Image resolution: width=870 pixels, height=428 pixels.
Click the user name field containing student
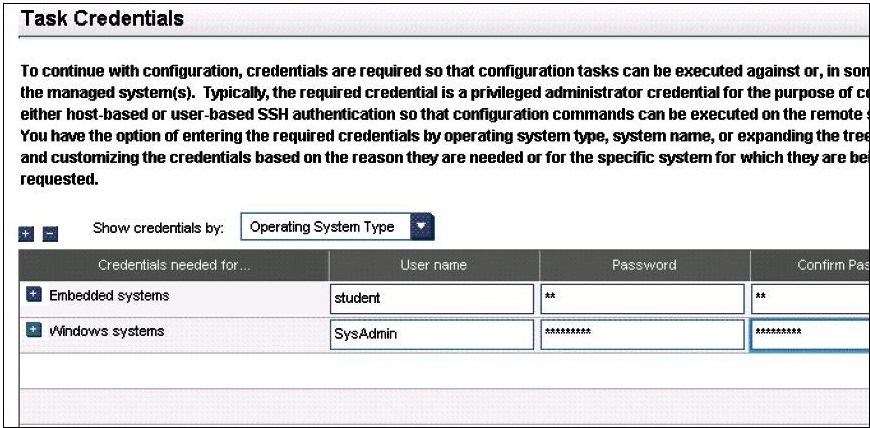432,299
